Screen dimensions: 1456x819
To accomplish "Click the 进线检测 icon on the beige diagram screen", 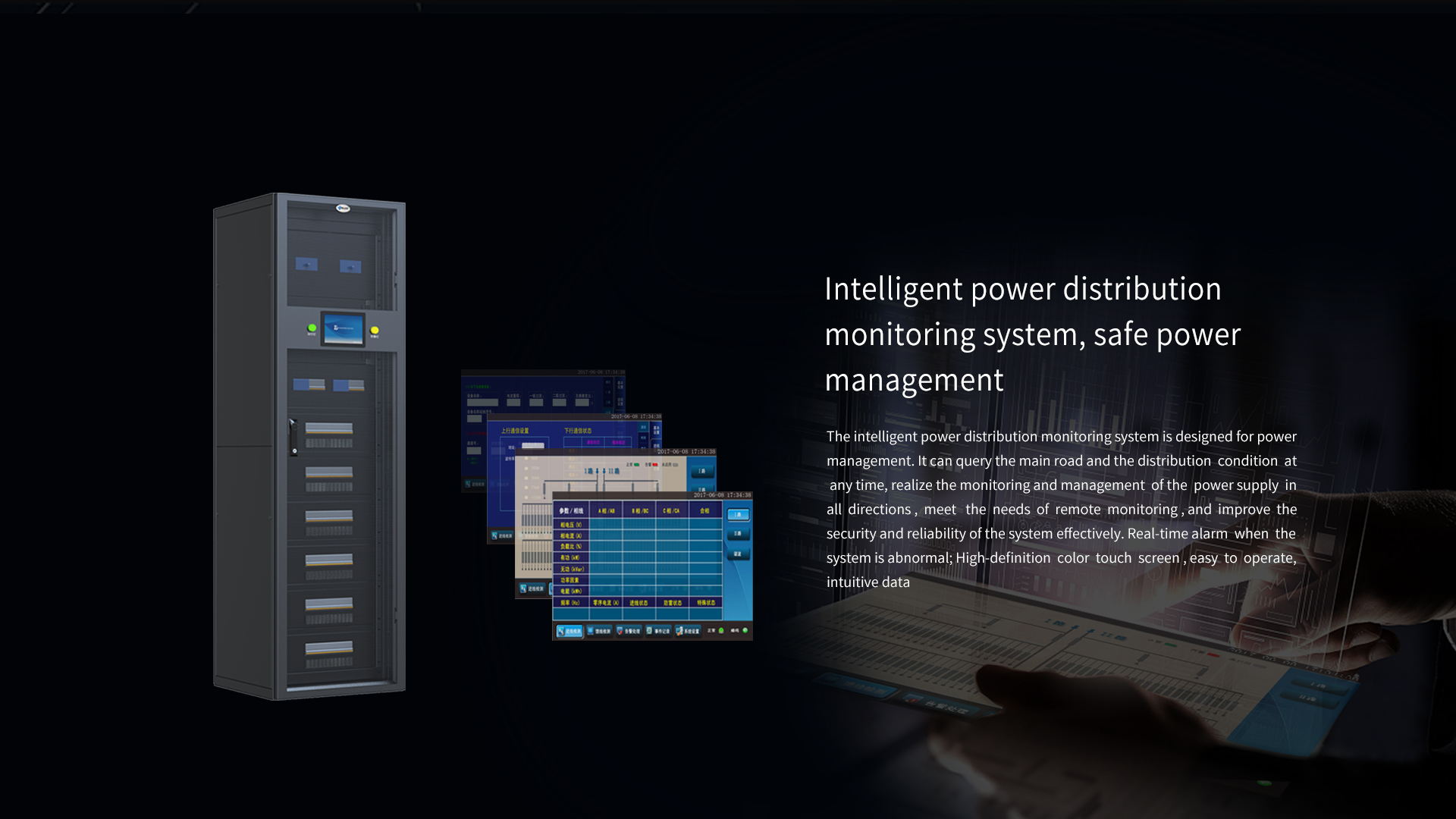I will 532,588.
